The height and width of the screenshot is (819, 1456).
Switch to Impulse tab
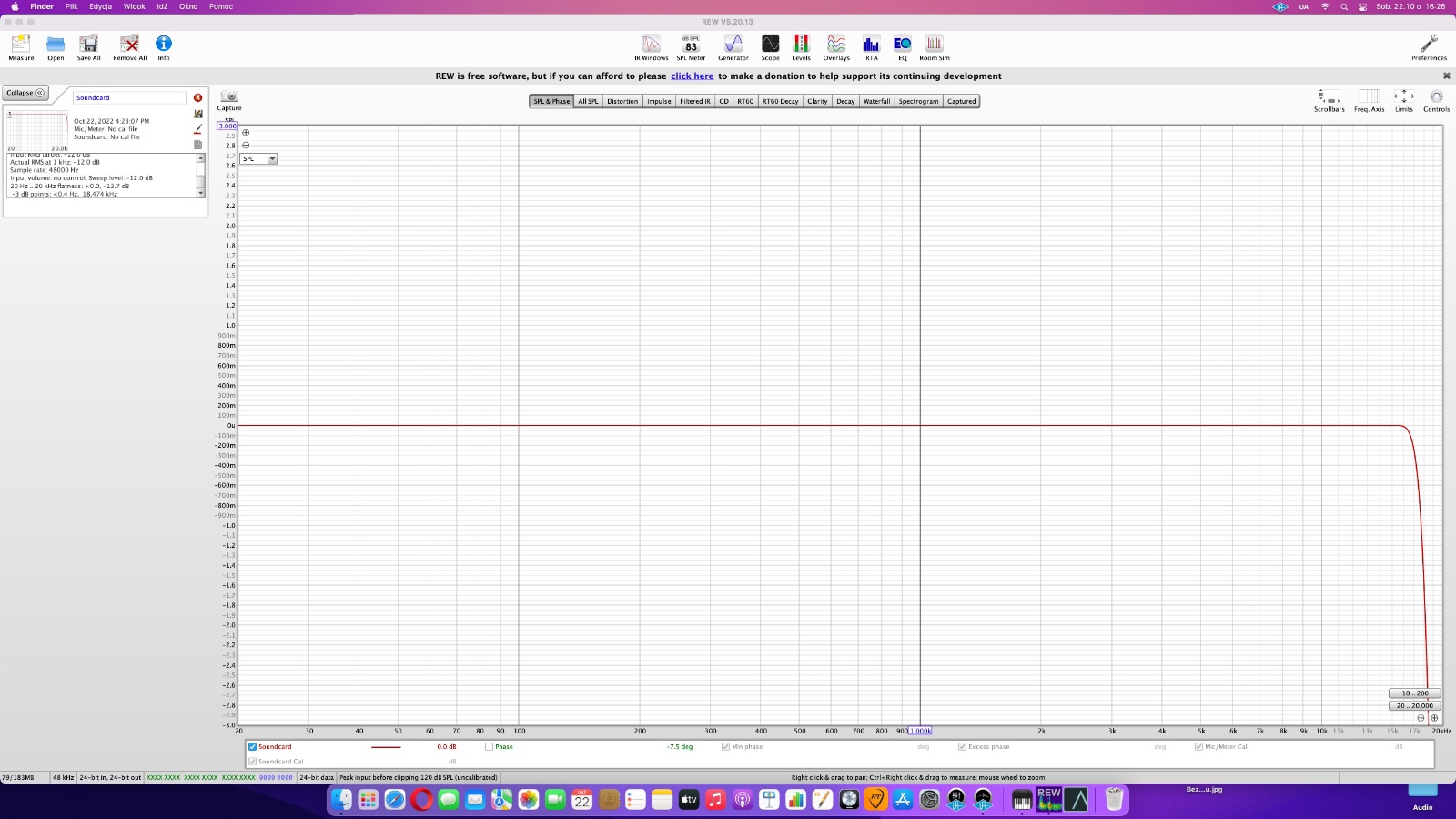659,101
